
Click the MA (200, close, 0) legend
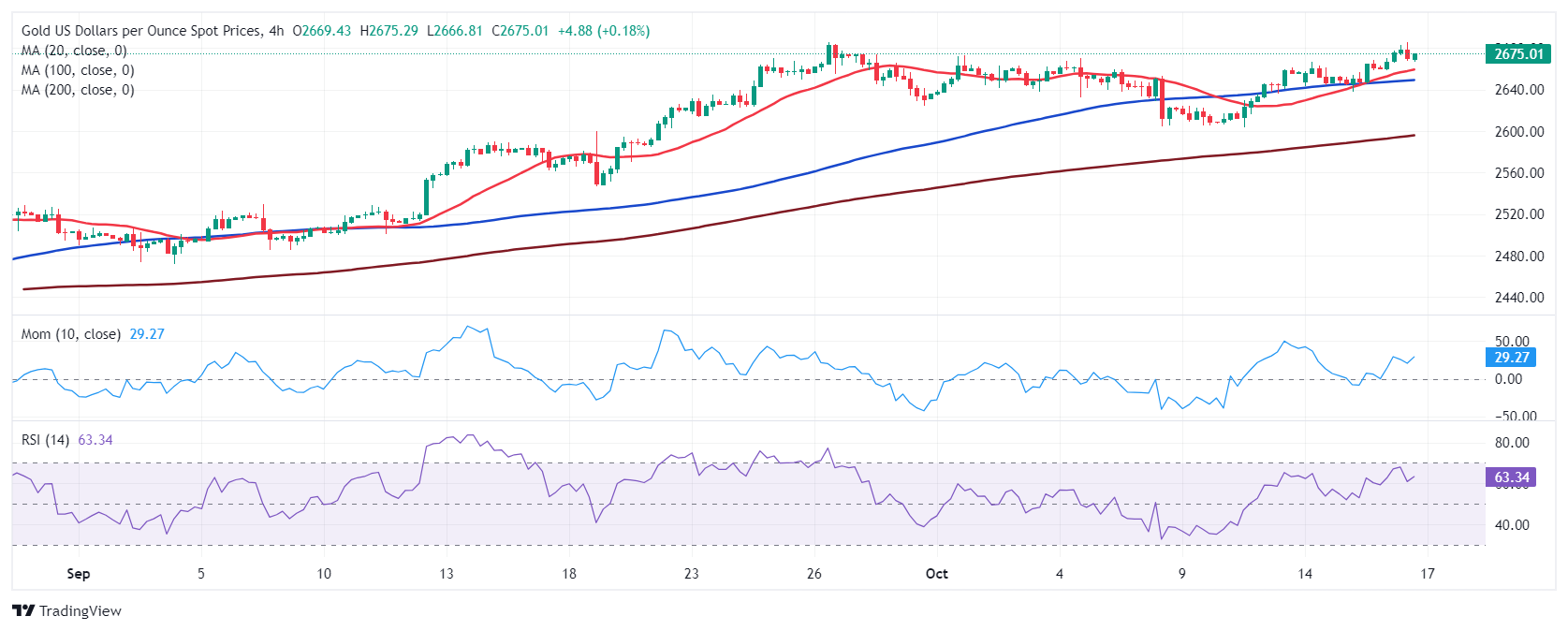(x=78, y=90)
